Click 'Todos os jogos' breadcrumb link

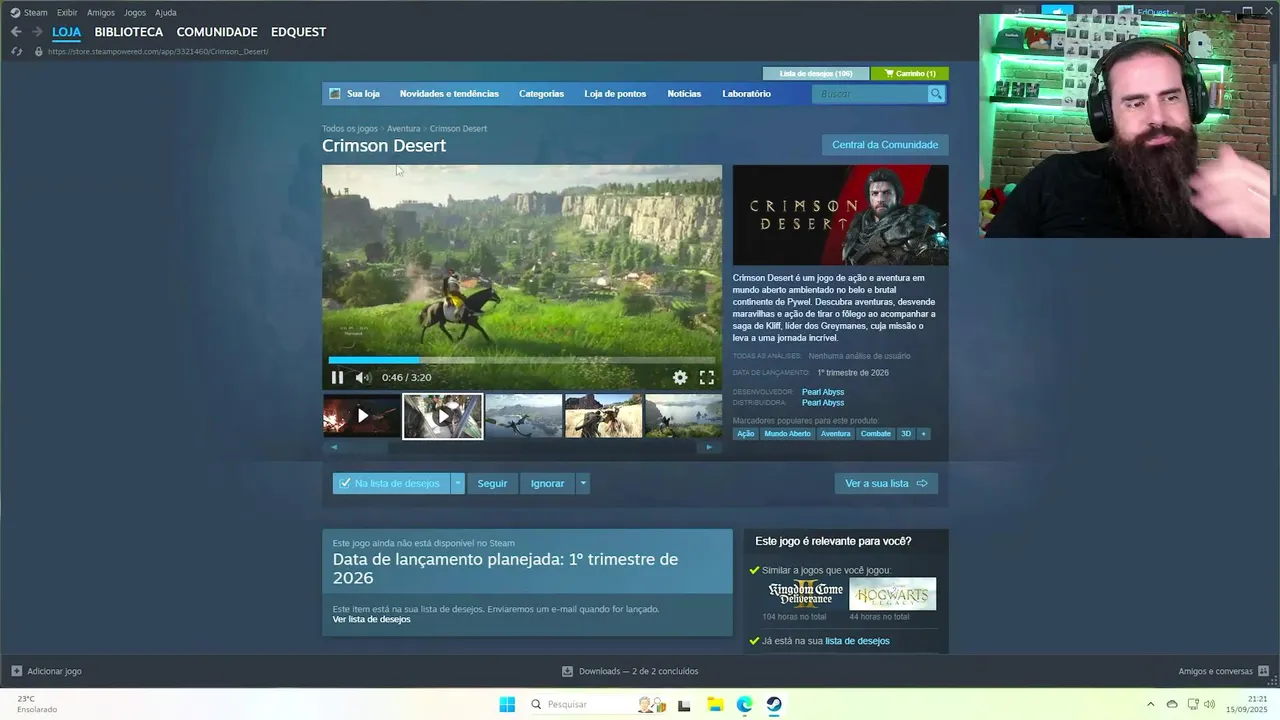(350, 129)
